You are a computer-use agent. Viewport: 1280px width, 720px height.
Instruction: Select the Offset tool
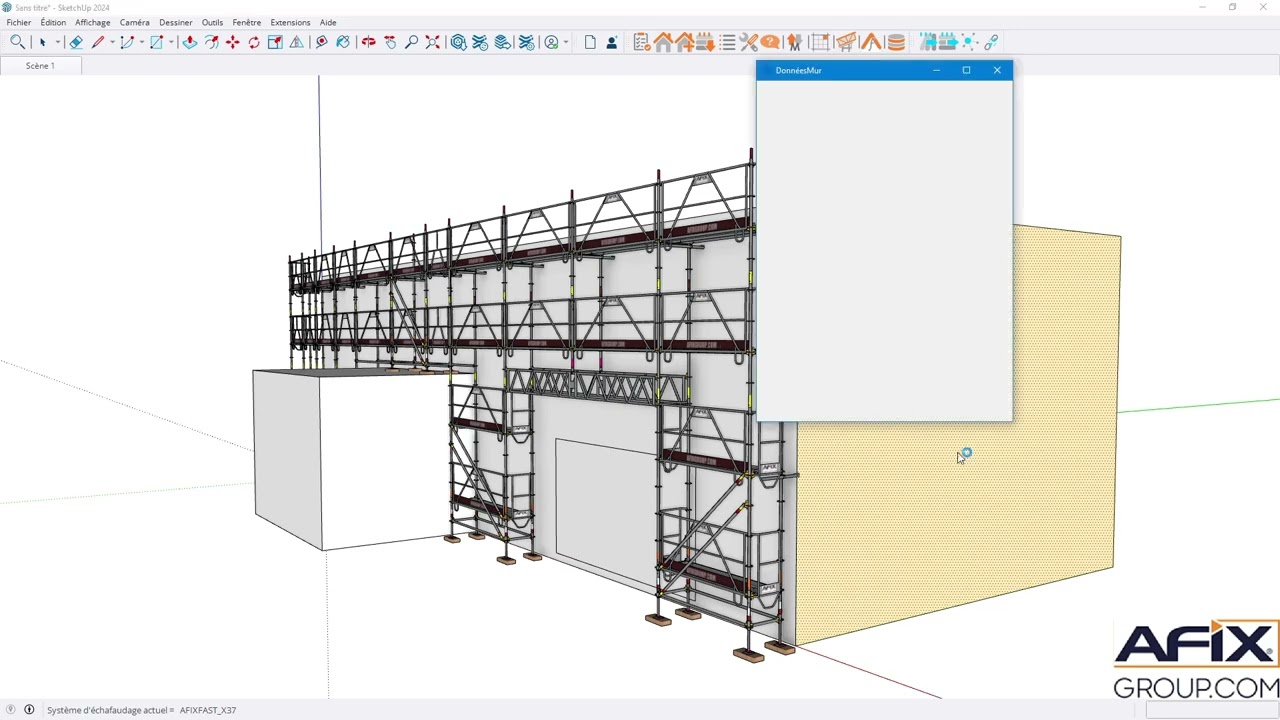[x=211, y=42]
